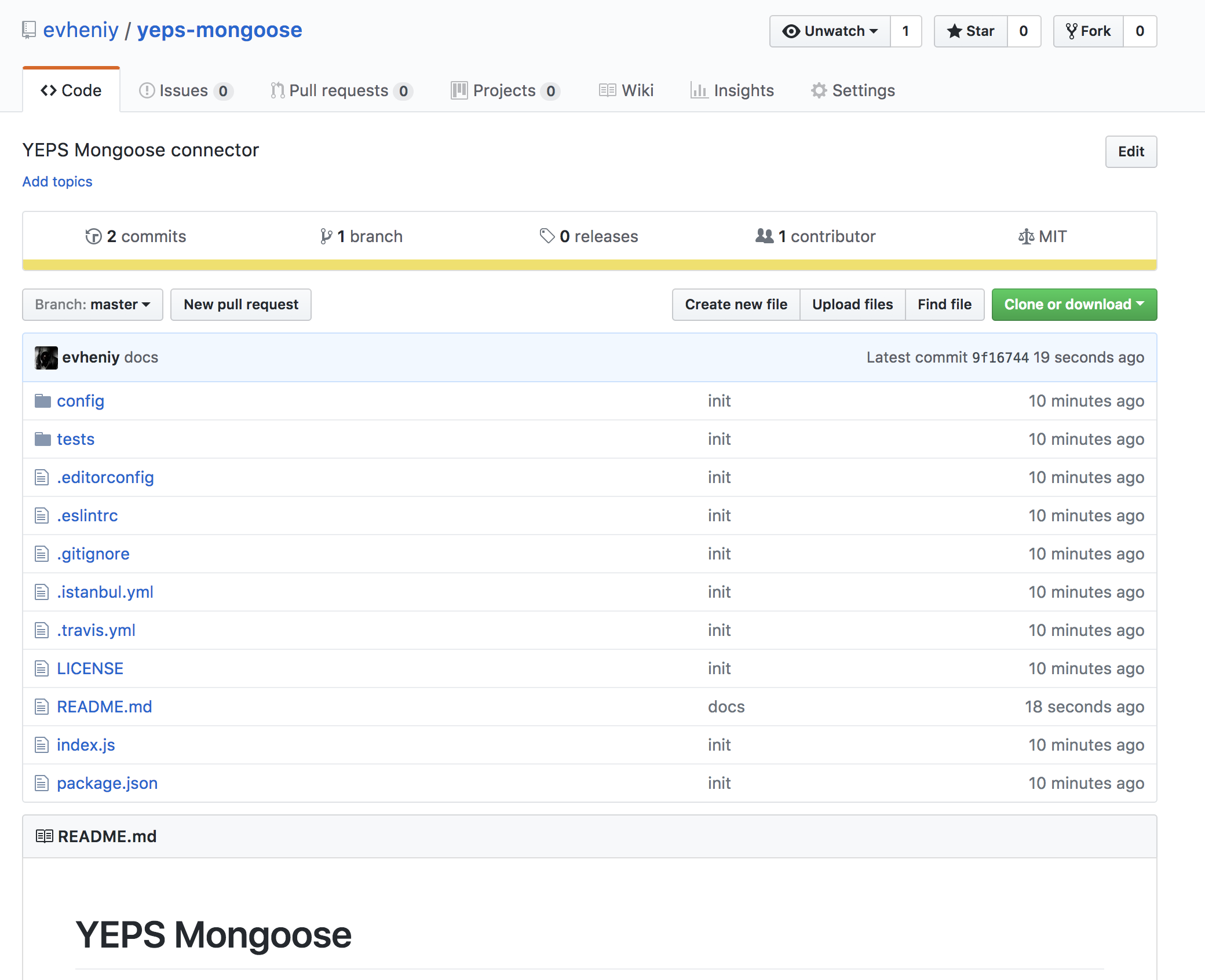Click the config folder icon
The image size is (1205, 980).
[42, 401]
